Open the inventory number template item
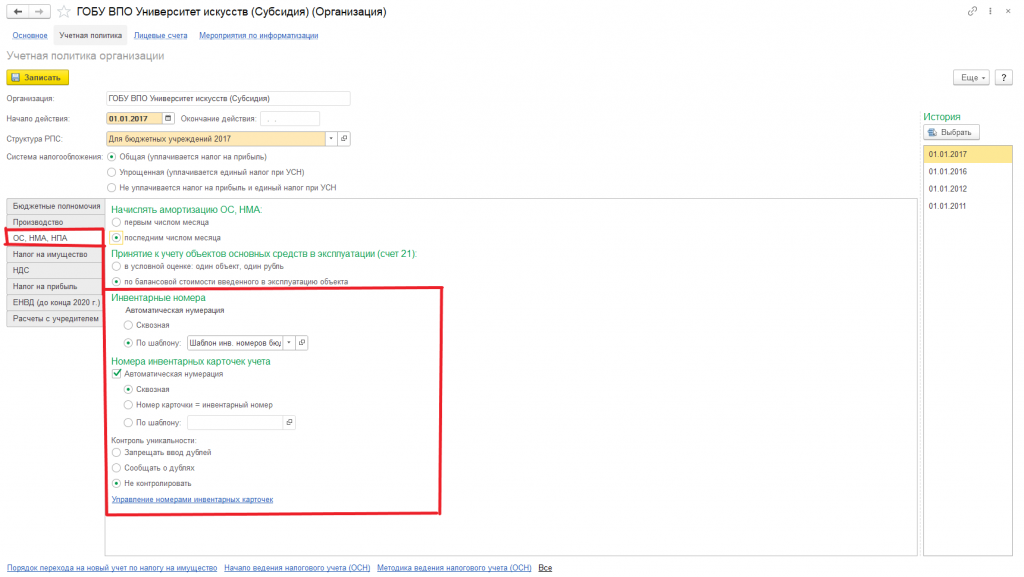1024x577 pixels. pos(302,343)
